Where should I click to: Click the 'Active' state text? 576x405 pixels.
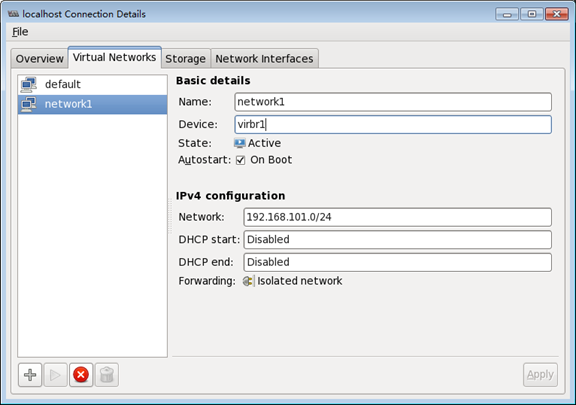264,143
